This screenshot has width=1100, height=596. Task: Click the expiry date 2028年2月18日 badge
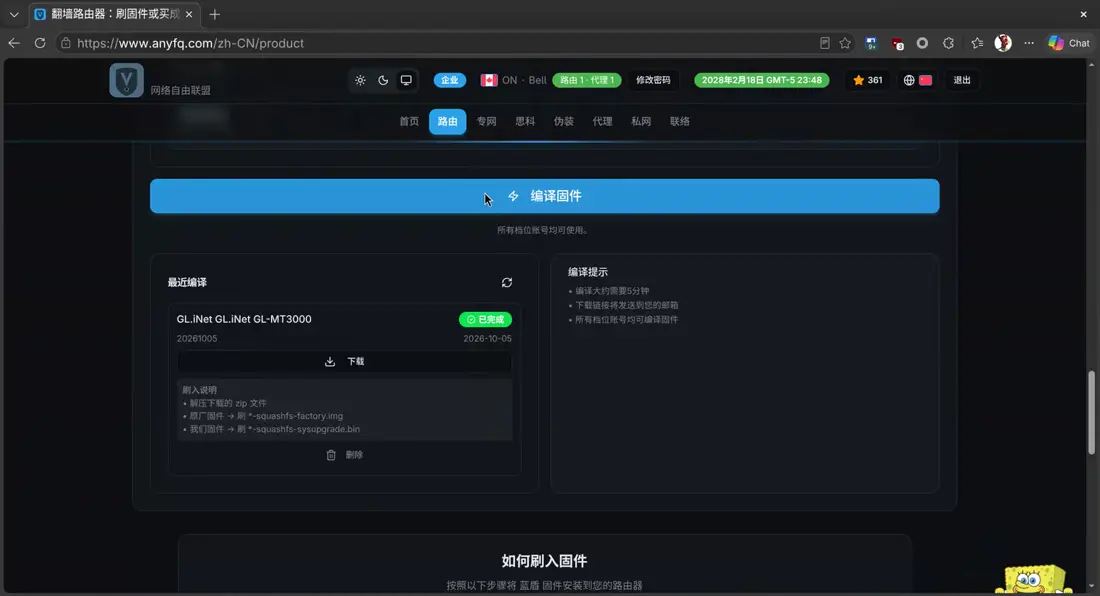[762, 80]
